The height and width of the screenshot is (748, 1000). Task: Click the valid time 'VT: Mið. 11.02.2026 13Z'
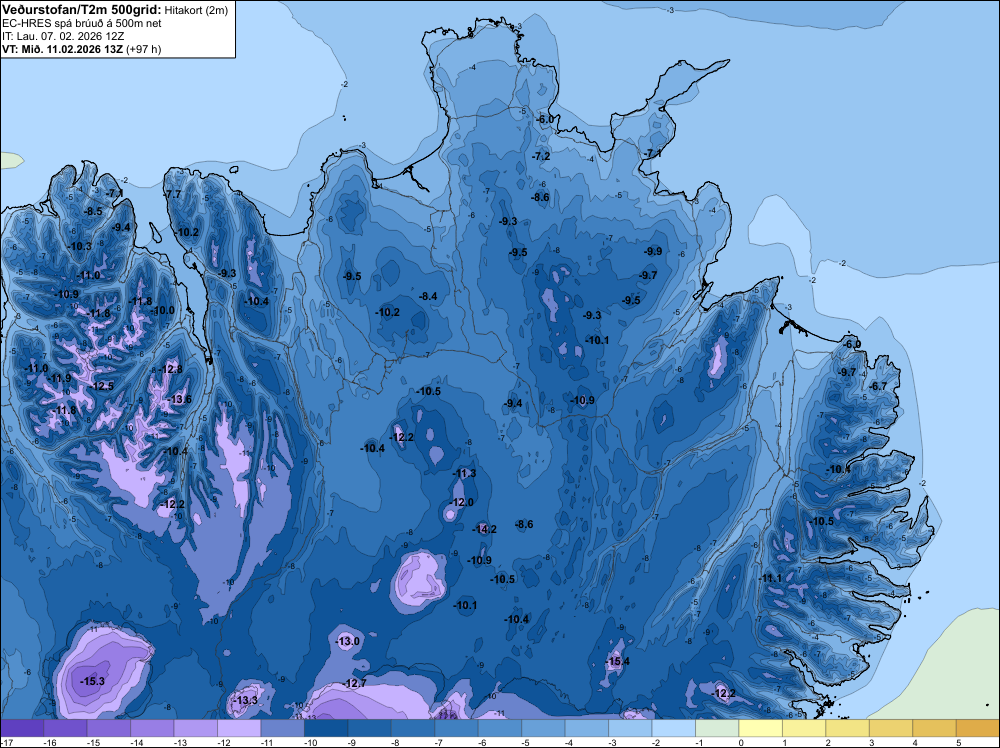click(x=63, y=49)
